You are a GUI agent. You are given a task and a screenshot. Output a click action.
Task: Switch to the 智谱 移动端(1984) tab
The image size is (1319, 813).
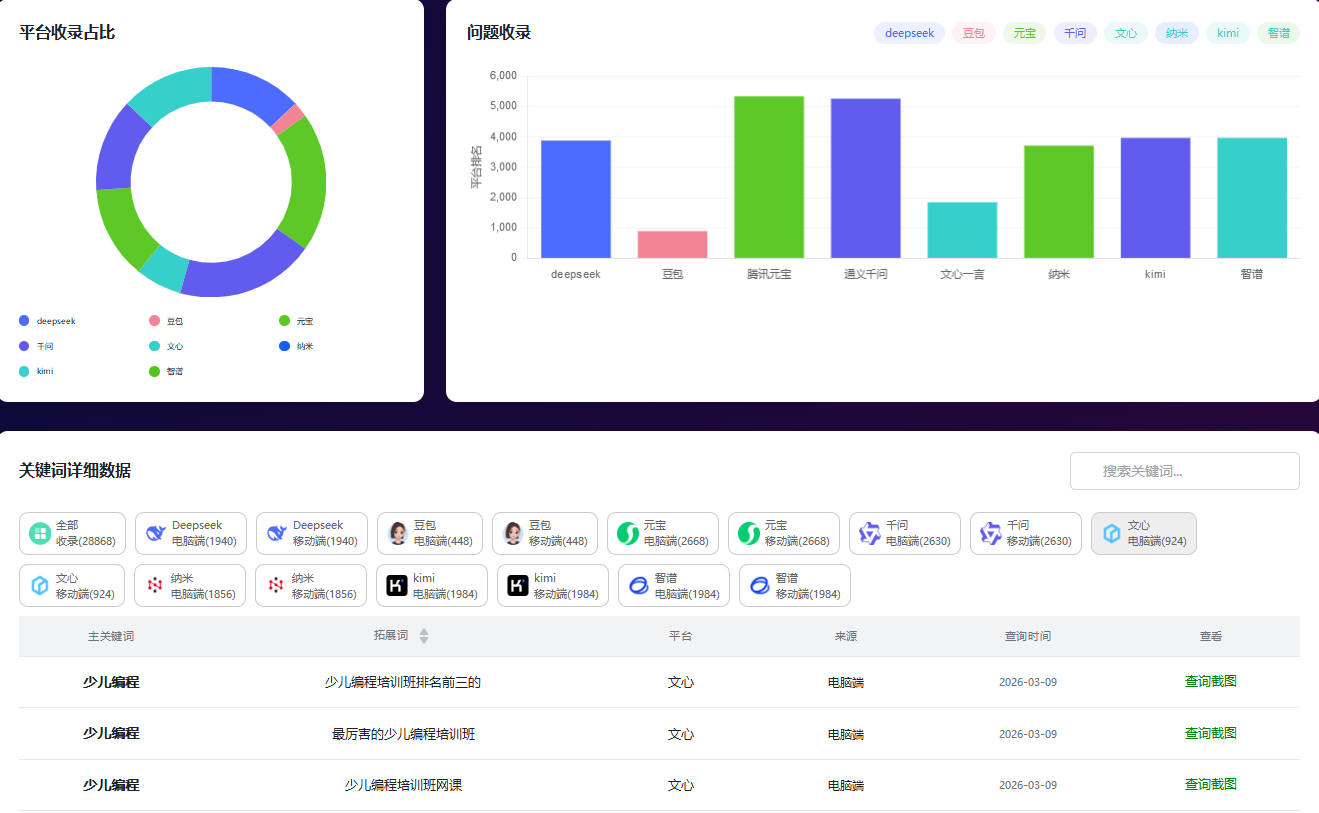795,586
